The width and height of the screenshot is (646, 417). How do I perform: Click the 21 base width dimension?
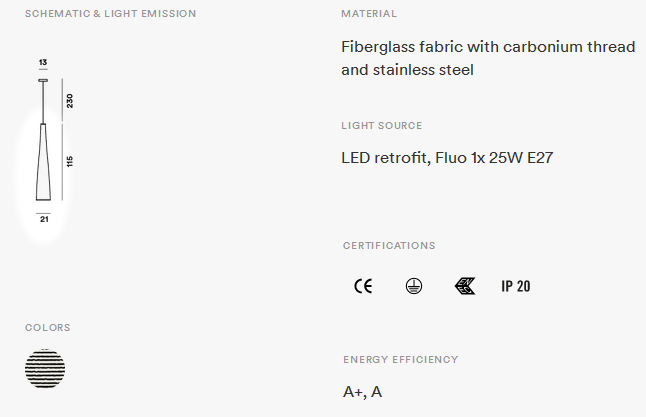(44, 219)
